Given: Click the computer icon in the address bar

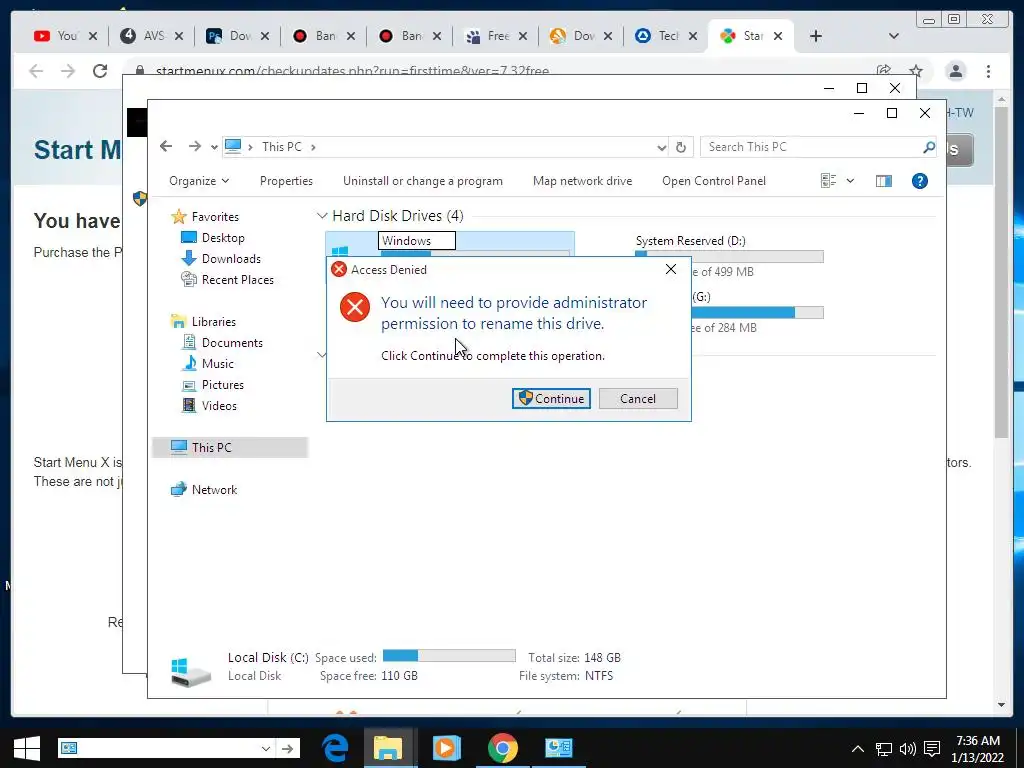Looking at the screenshot, I should [x=233, y=146].
